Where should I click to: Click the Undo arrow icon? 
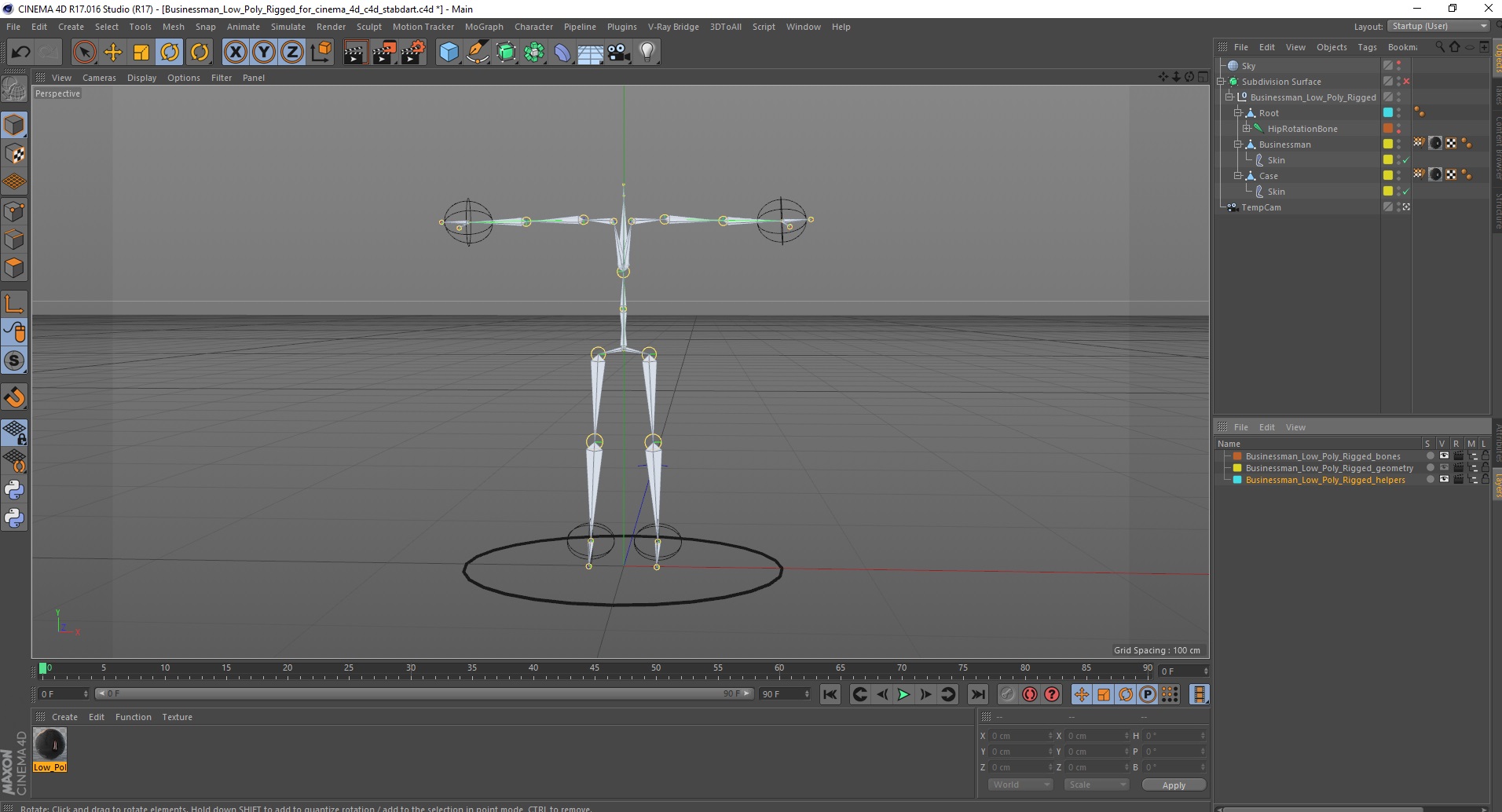(x=21, y=53)
